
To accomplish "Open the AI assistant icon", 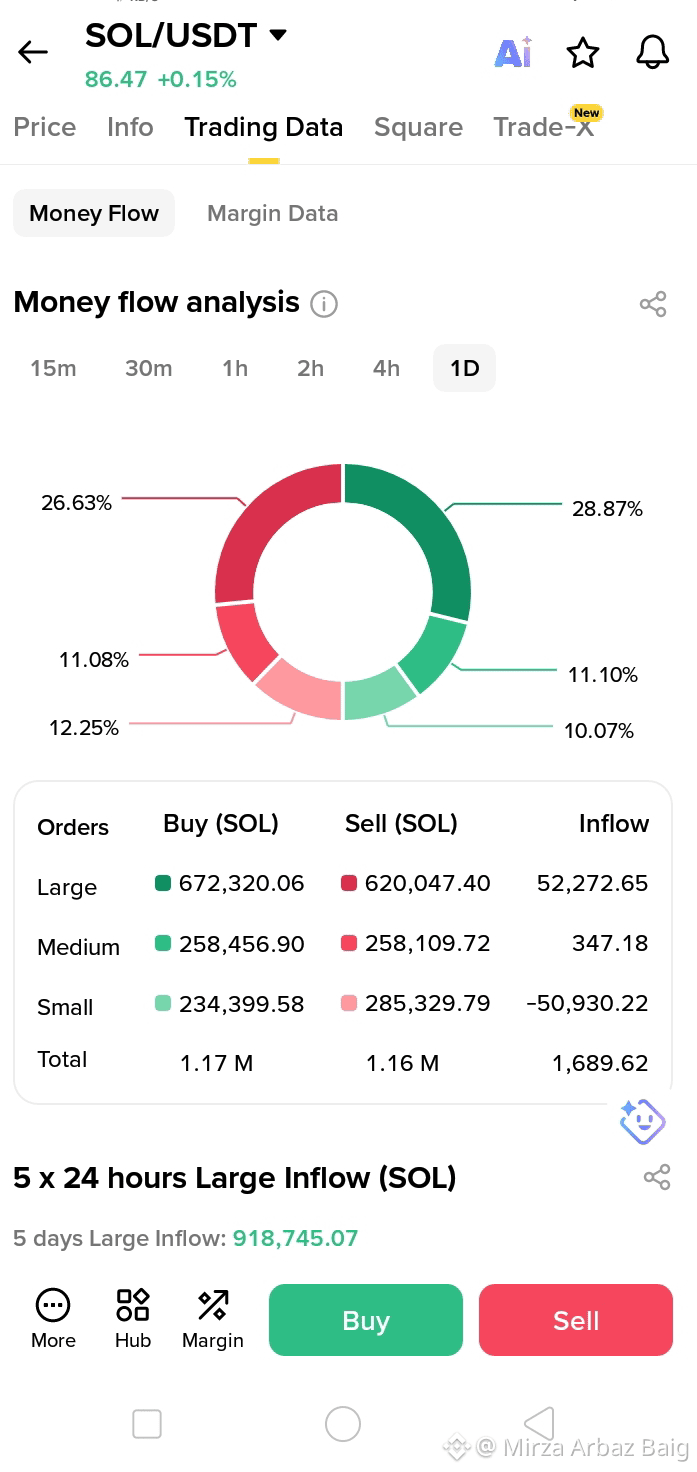I will point(514,52).
